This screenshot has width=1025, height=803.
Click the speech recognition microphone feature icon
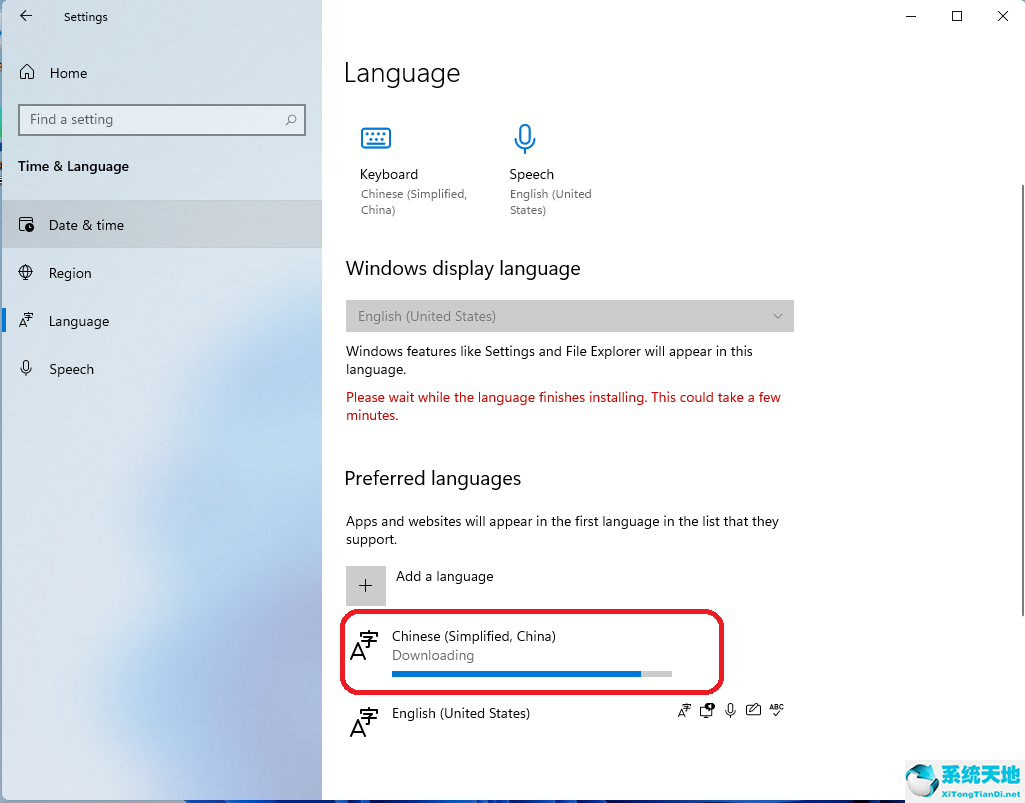pos(730,710)
